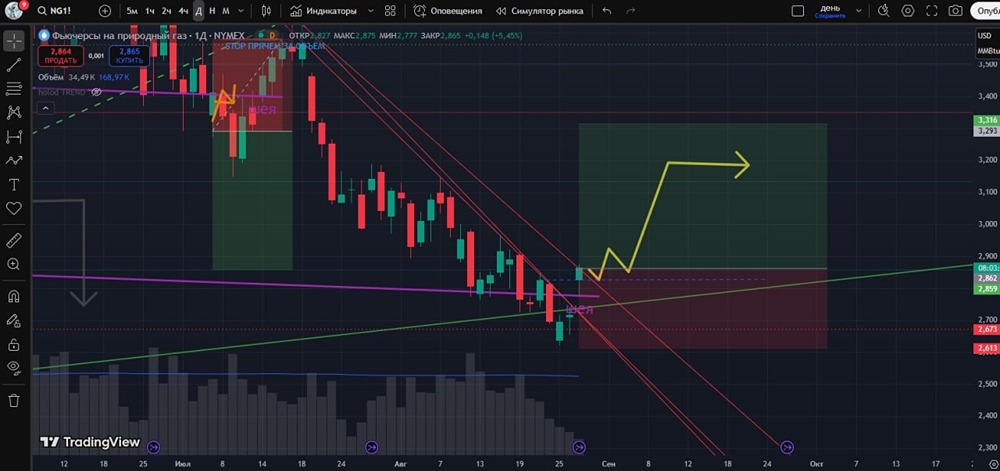Click the Объём volume indicator label
The image size is (1000, 471).
[52, 77]
